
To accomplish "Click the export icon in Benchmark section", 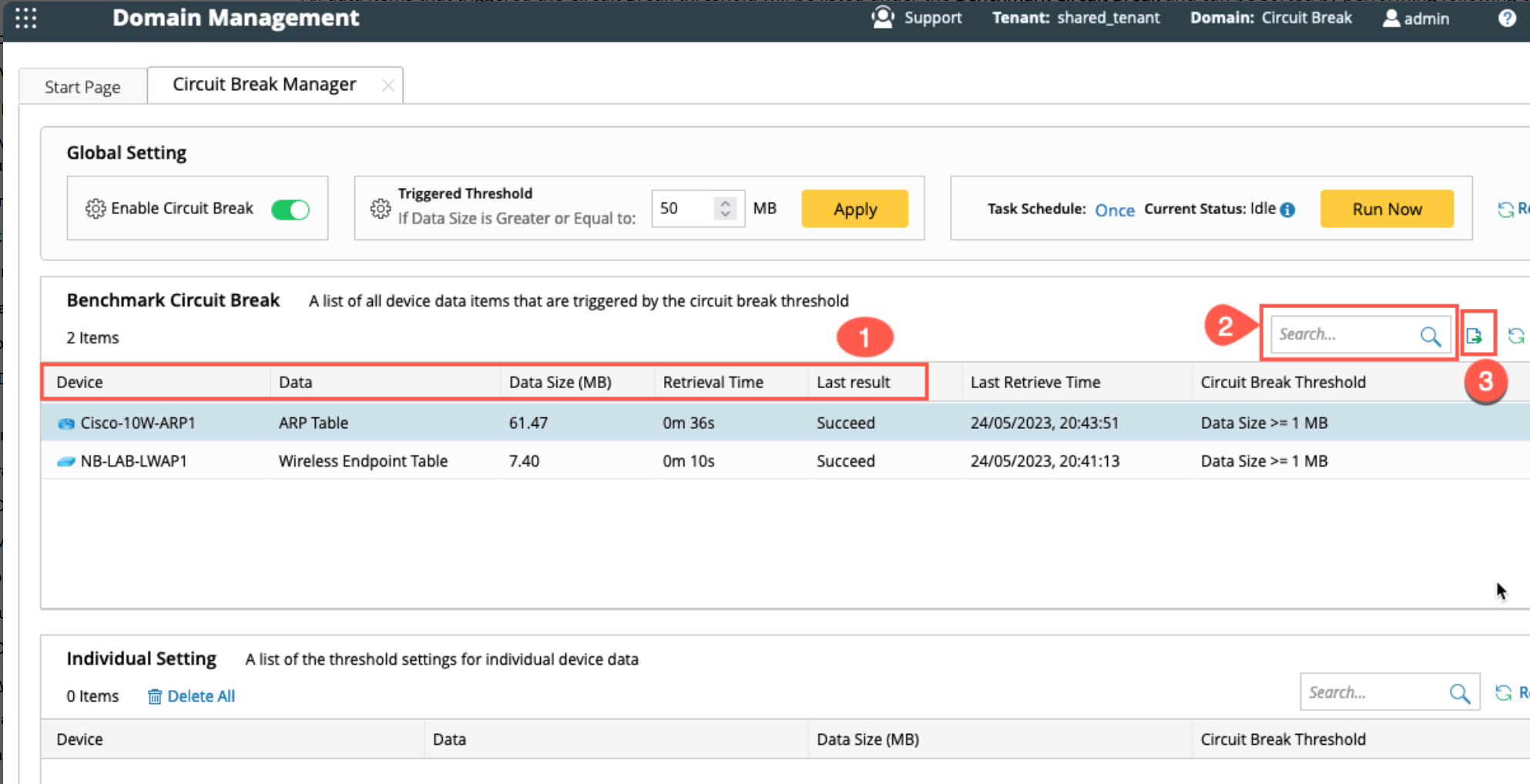I will [1474, 336].
